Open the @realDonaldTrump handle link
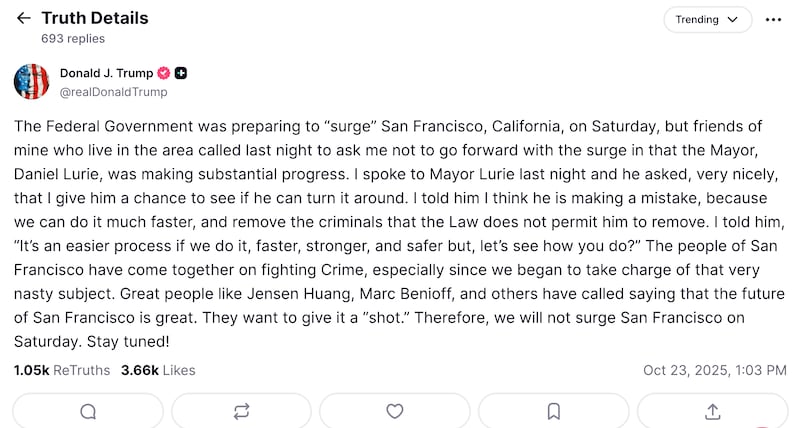This screenshot has width=800, height=428. (113, 91)
